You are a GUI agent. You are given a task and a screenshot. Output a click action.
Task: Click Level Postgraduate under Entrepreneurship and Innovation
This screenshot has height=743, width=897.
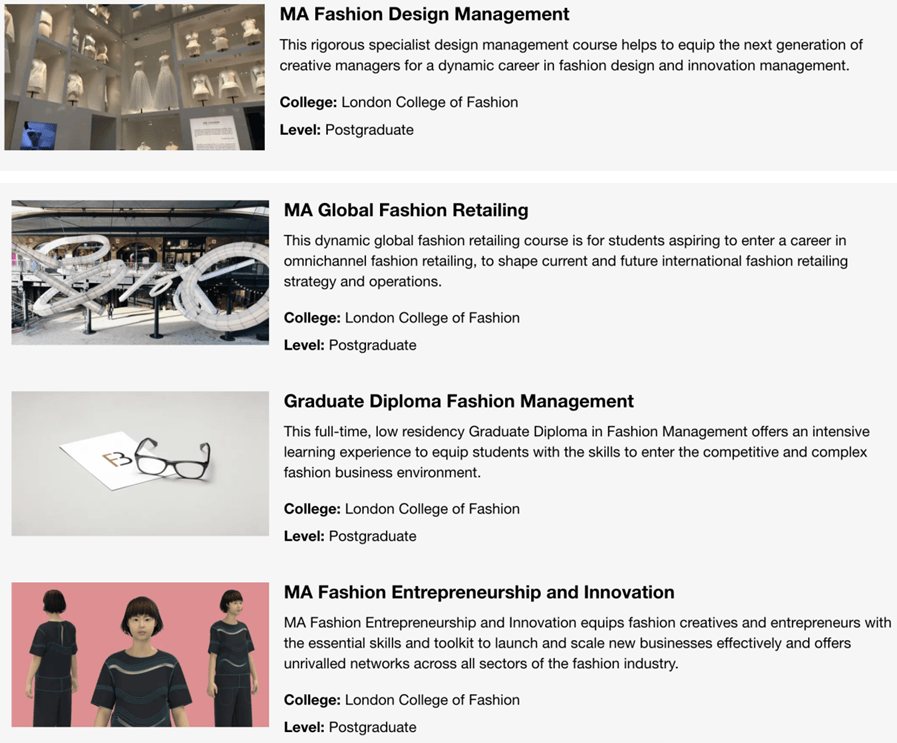(350, 728)
